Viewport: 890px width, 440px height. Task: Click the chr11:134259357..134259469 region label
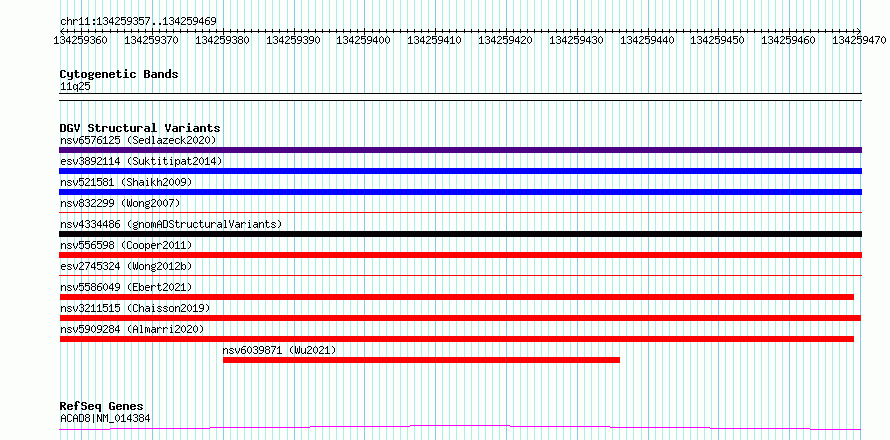coord(138,22)
